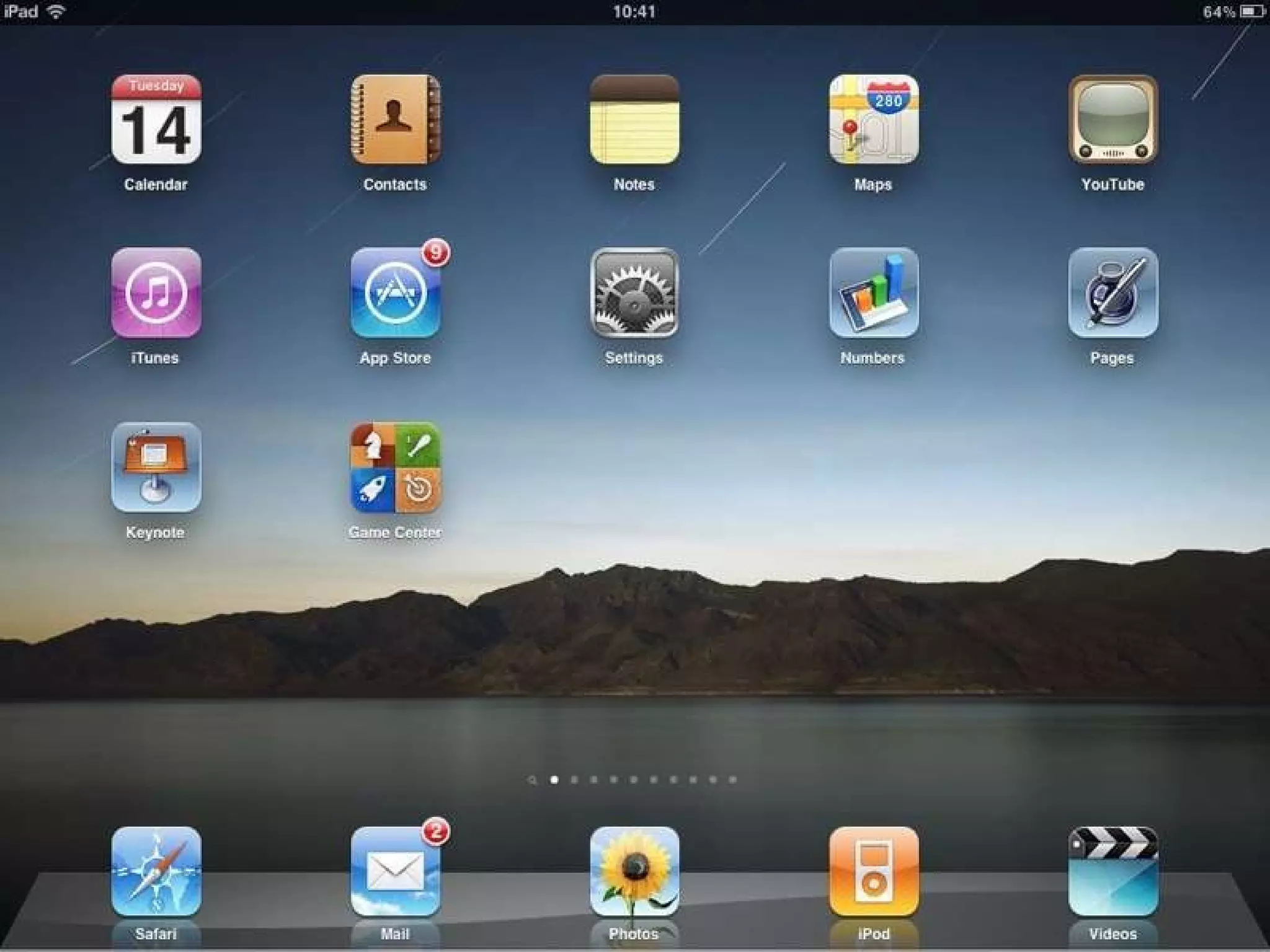This screenshot has height=952, width=1270.
Task: Open Photos from the dock
Action: (634, 871)
